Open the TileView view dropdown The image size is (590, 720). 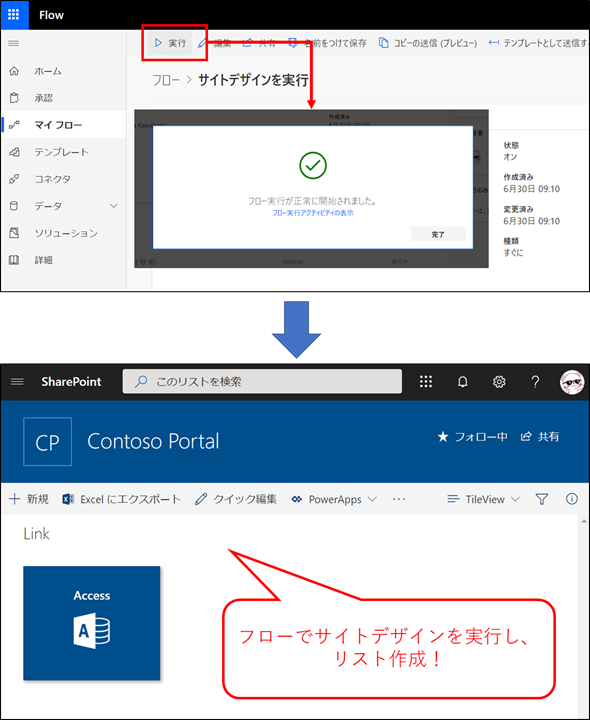(483, 499)
